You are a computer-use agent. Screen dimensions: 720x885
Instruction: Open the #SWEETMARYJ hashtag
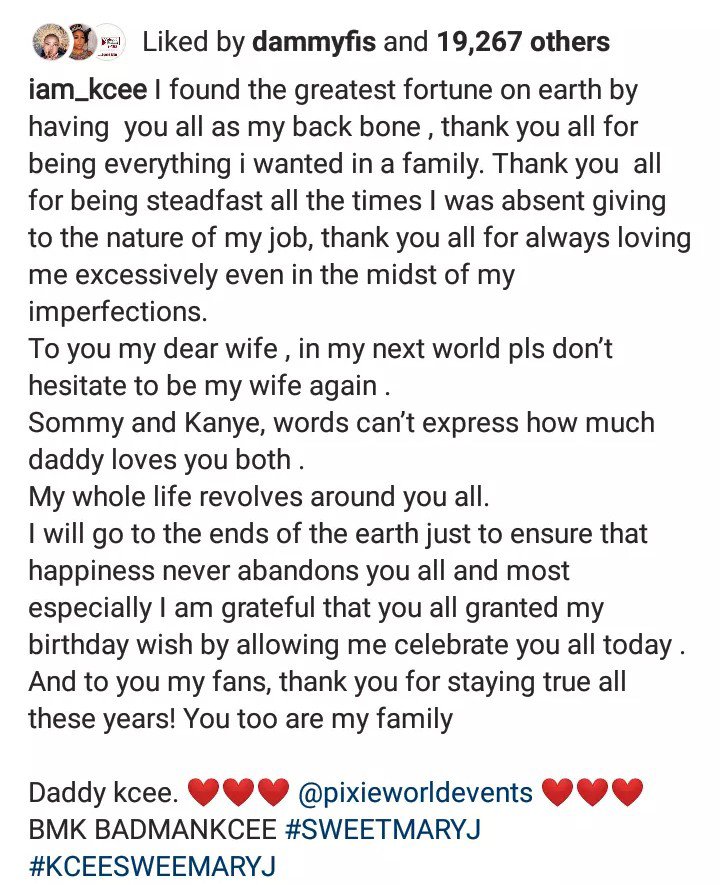[383, 830]
